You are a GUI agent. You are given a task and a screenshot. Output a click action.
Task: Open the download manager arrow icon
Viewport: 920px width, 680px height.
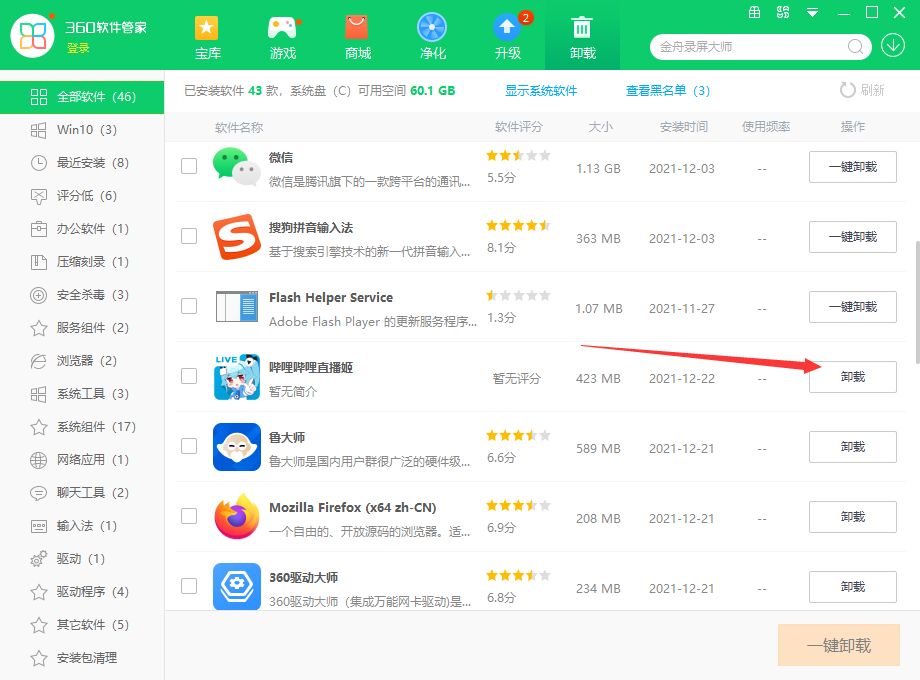click(x=892, y=45)
